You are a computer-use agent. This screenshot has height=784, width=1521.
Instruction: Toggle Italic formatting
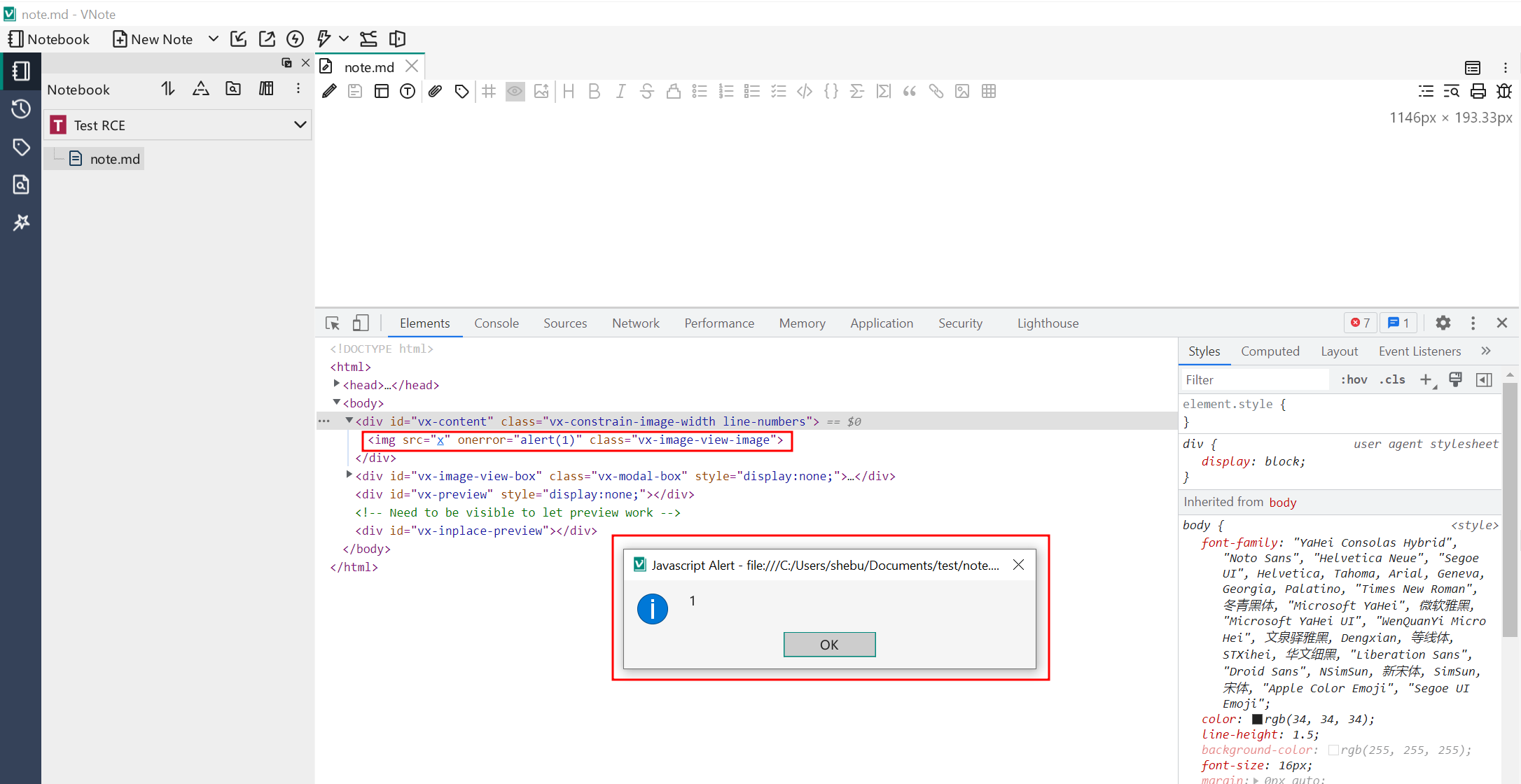[x=620, y=91]
